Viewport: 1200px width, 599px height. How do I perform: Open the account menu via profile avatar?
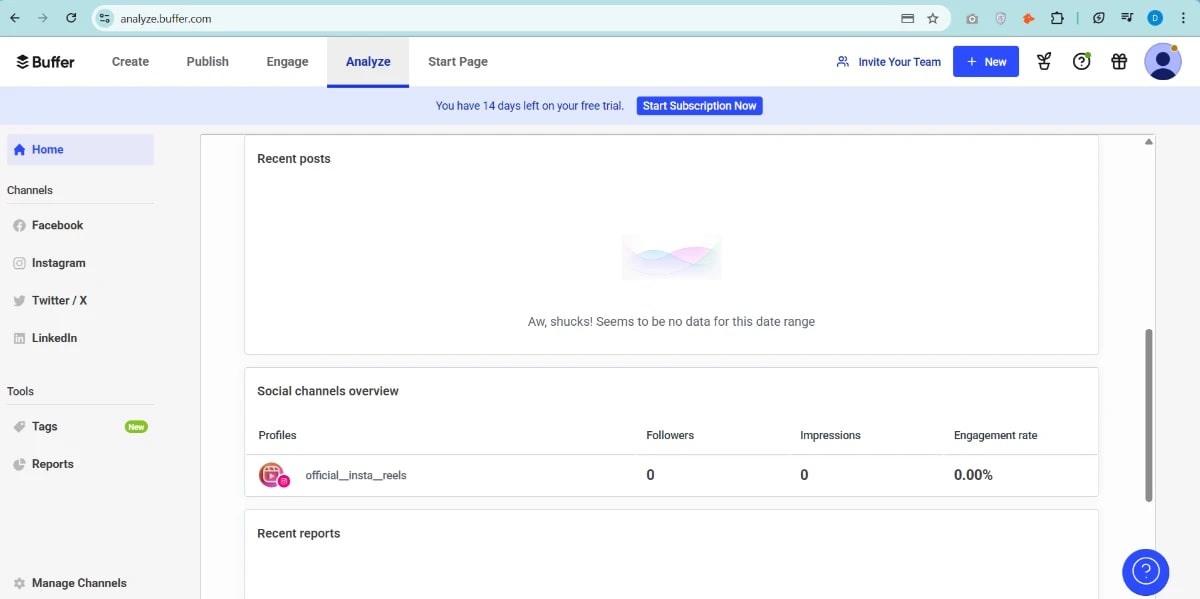tap(1162, 61)
